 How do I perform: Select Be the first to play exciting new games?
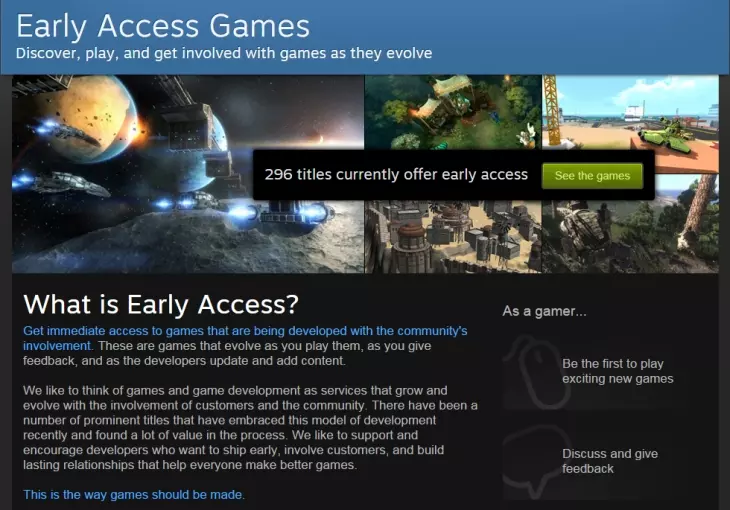(x=617, y=371)
